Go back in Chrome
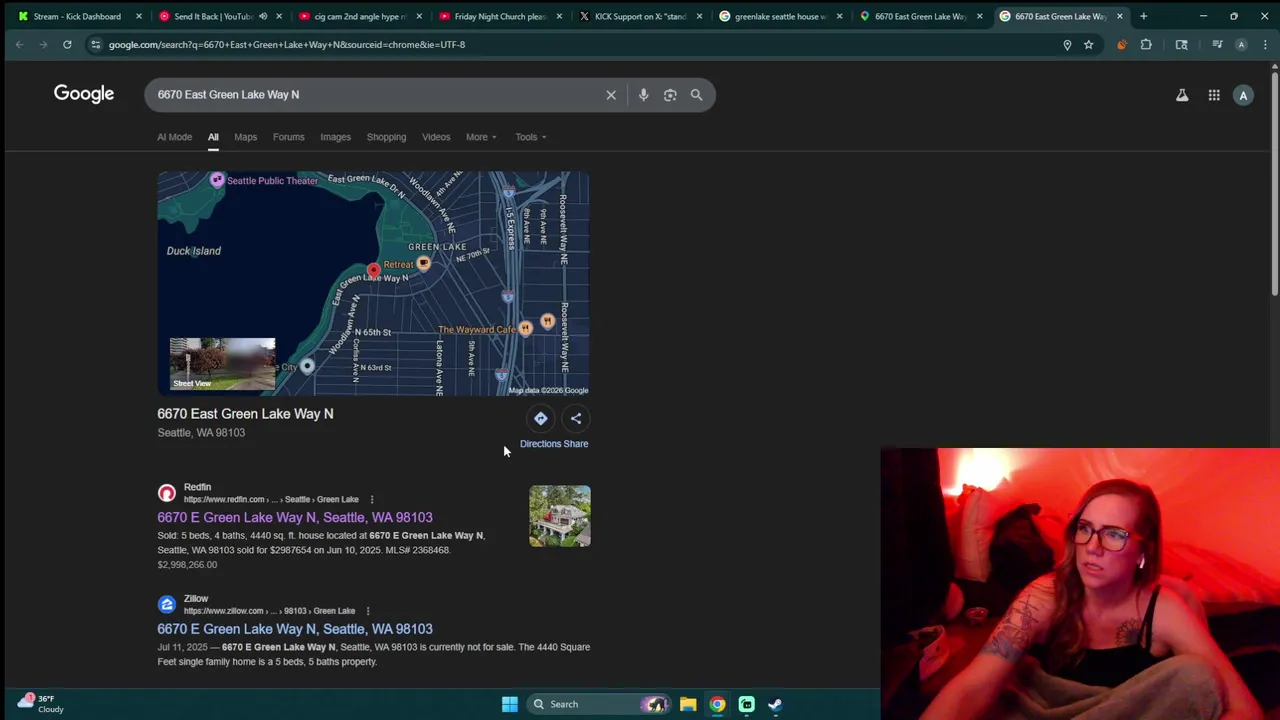The width and height of the screenshot is (1280, 720). pos(19,44)
